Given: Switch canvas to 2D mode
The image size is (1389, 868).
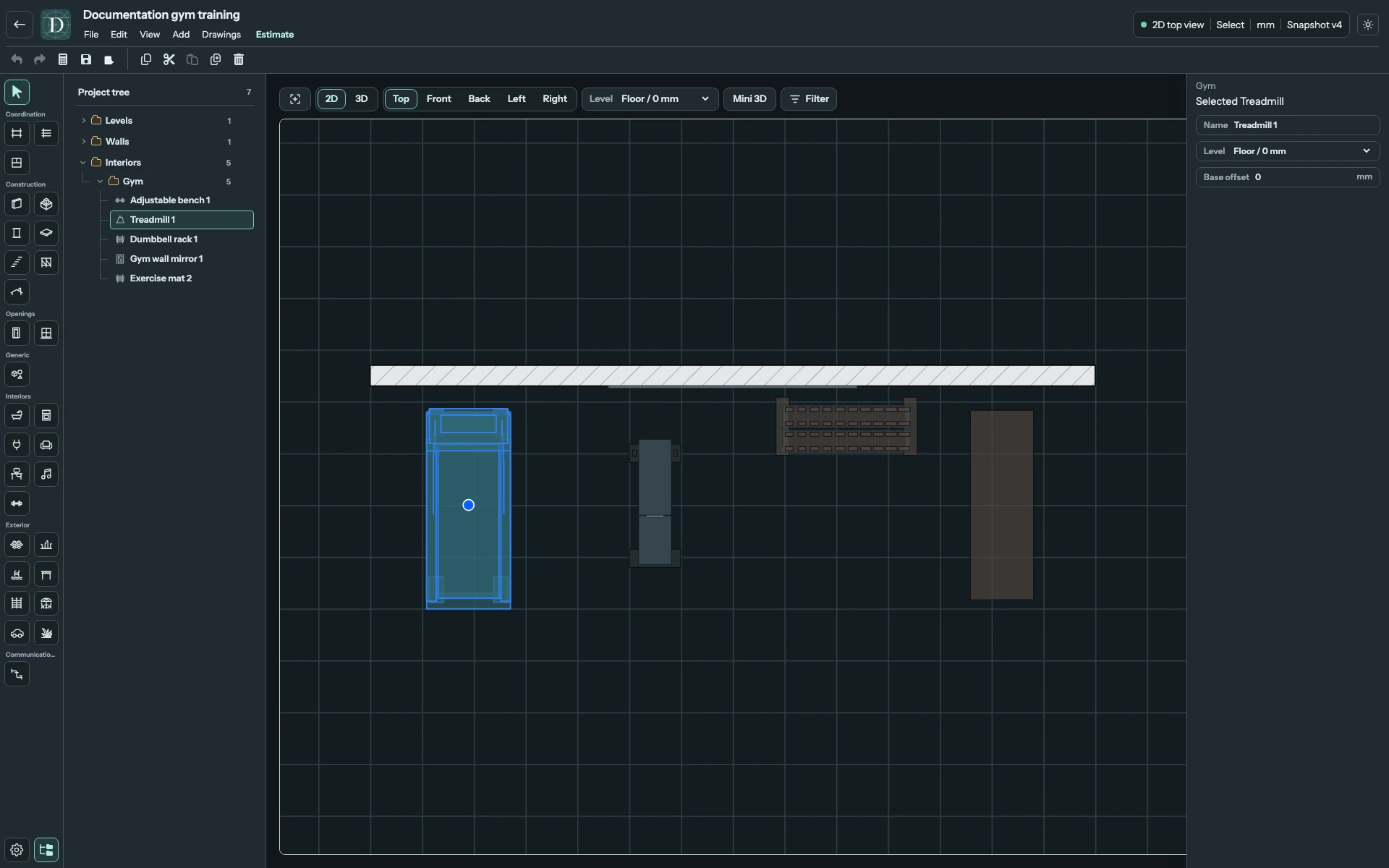Looking at the screenshot, I should (x=331, y=99).
